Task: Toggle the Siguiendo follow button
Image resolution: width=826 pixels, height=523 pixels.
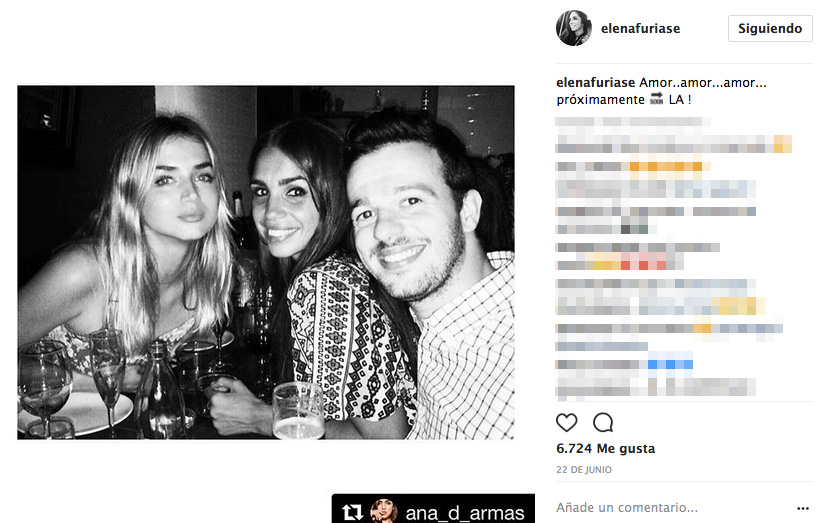Action: coord(770,28)
